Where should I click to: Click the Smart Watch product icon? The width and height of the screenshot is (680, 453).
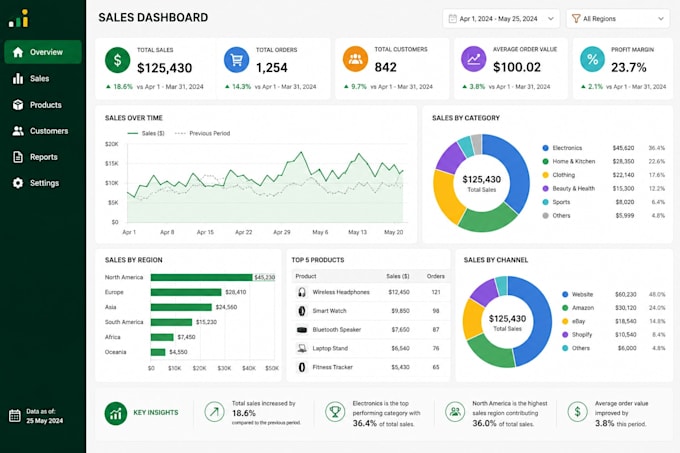pyautogui.click(x=302, y=311)
